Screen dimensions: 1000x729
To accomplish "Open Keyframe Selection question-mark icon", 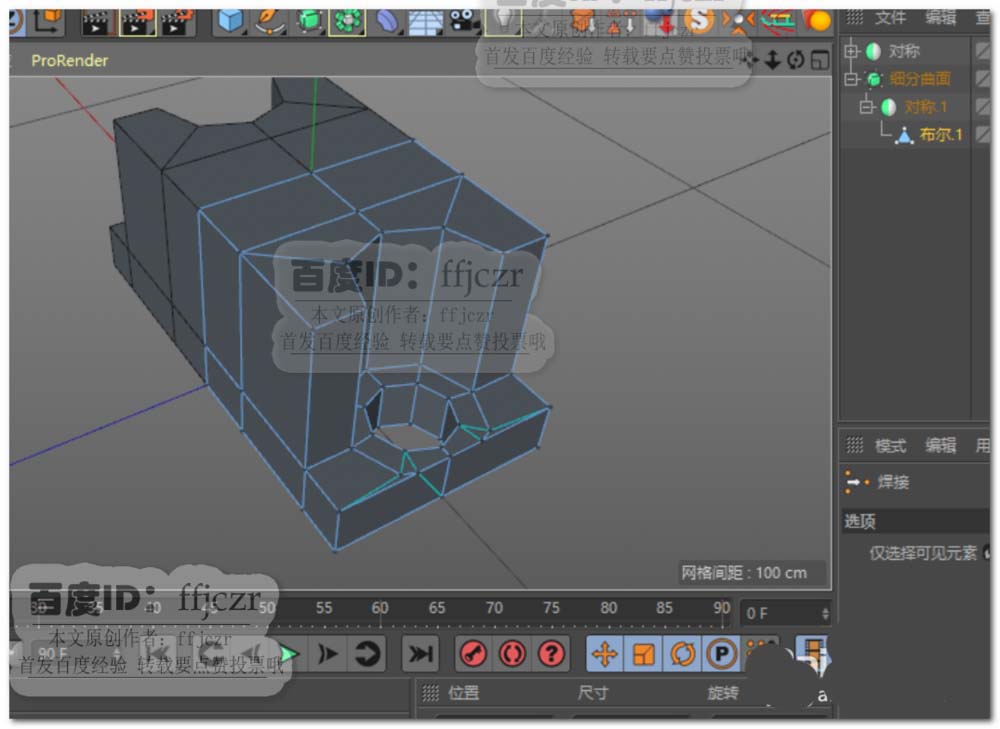I will pyautogui.click(x=552, y=654).
